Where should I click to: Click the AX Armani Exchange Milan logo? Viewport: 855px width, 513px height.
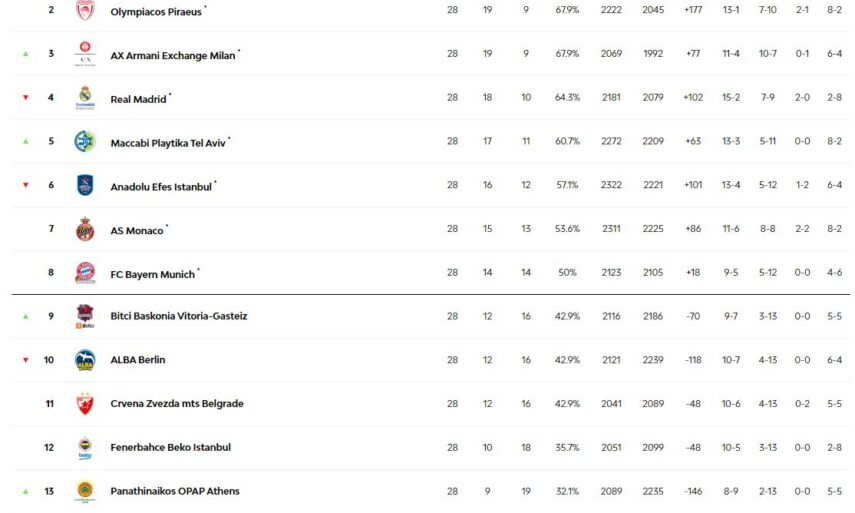coord(85,54)
